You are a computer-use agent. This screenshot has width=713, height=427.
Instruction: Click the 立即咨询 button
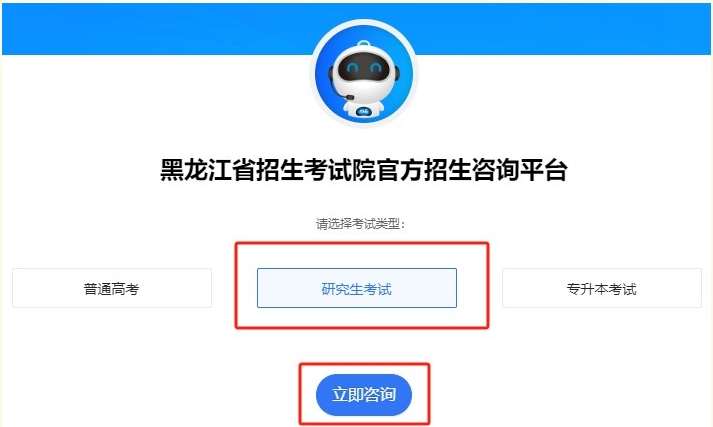click(x=364, y=394)
